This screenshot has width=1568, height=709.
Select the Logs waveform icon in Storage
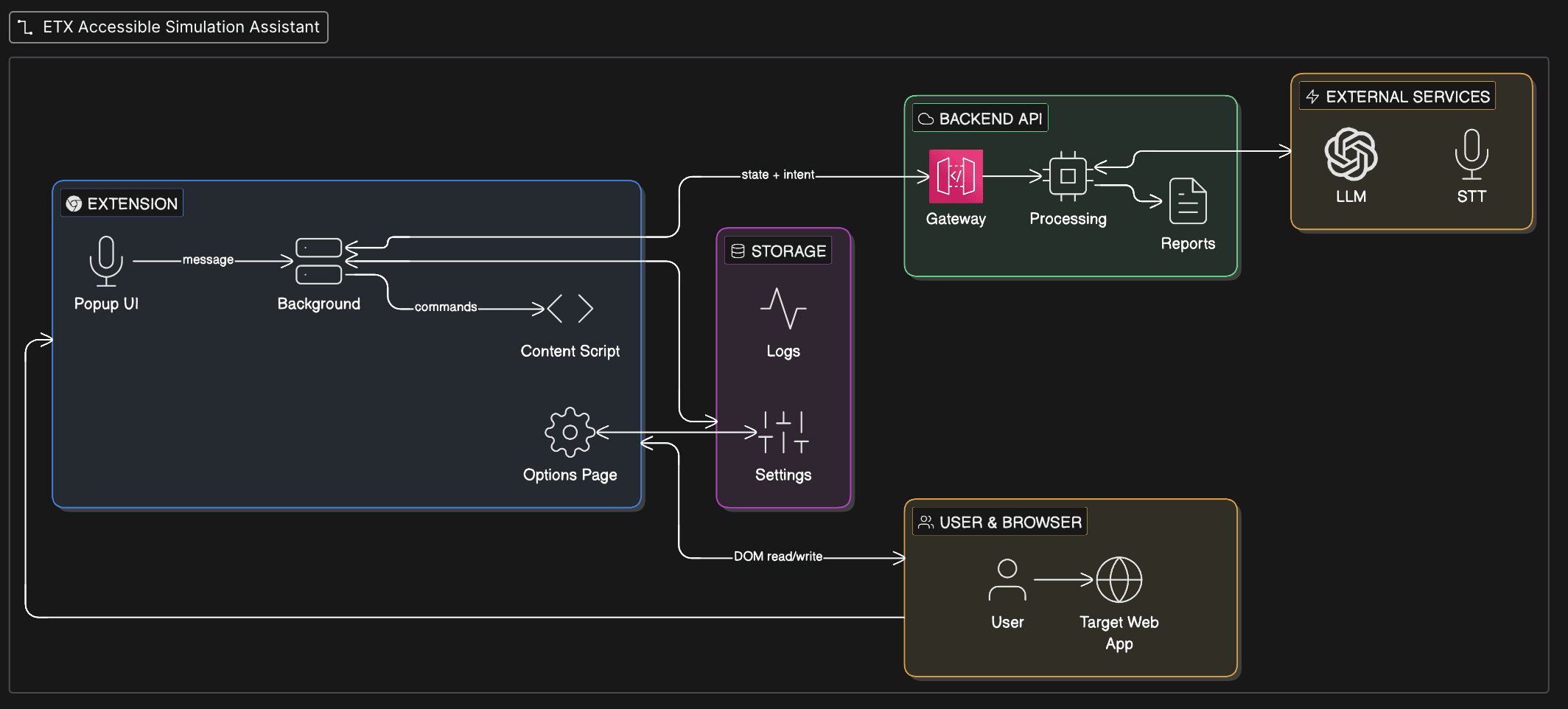[x=782, y=310]
